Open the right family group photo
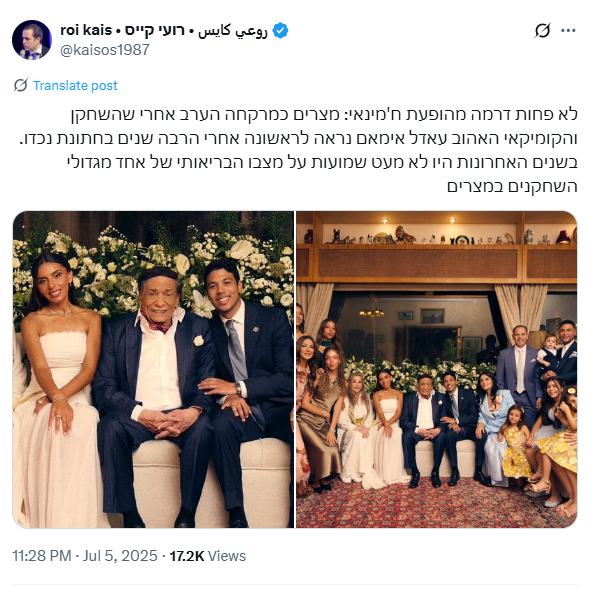 [437, 369]
